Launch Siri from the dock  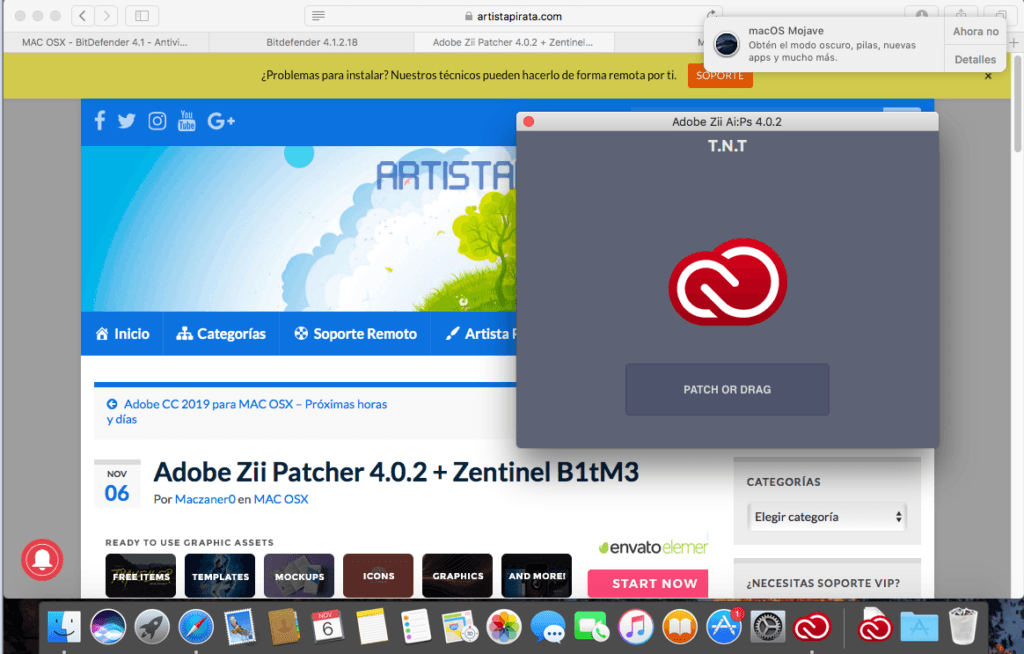pos(108,627)
